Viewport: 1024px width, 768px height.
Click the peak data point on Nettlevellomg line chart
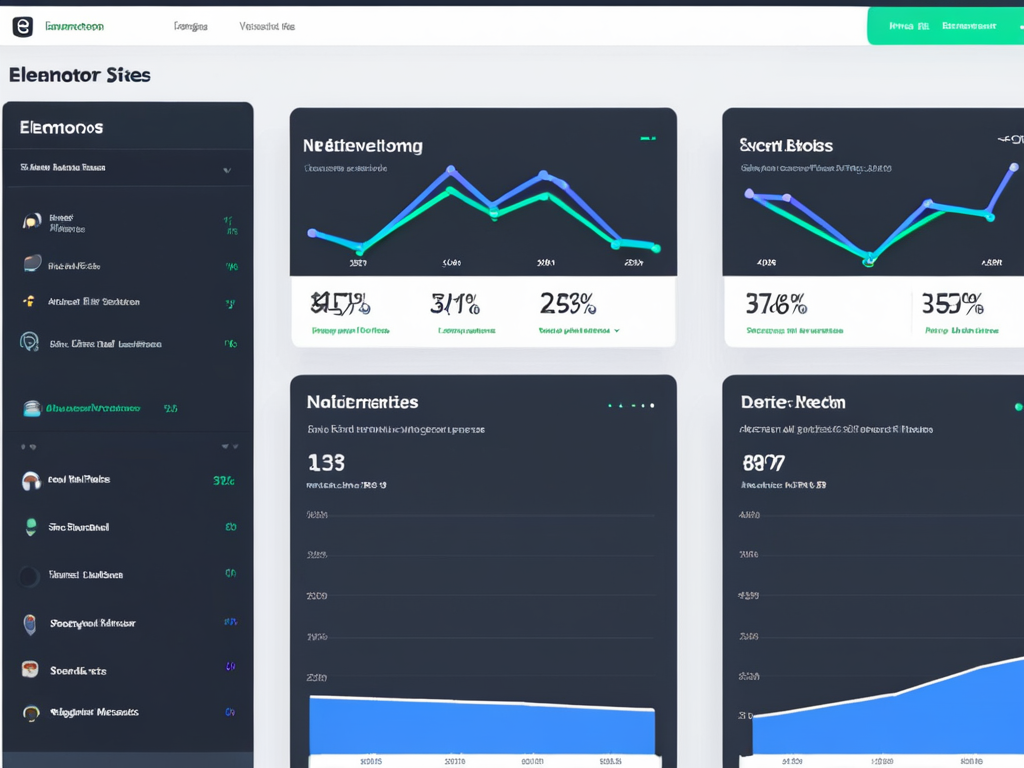coord(451,170)
